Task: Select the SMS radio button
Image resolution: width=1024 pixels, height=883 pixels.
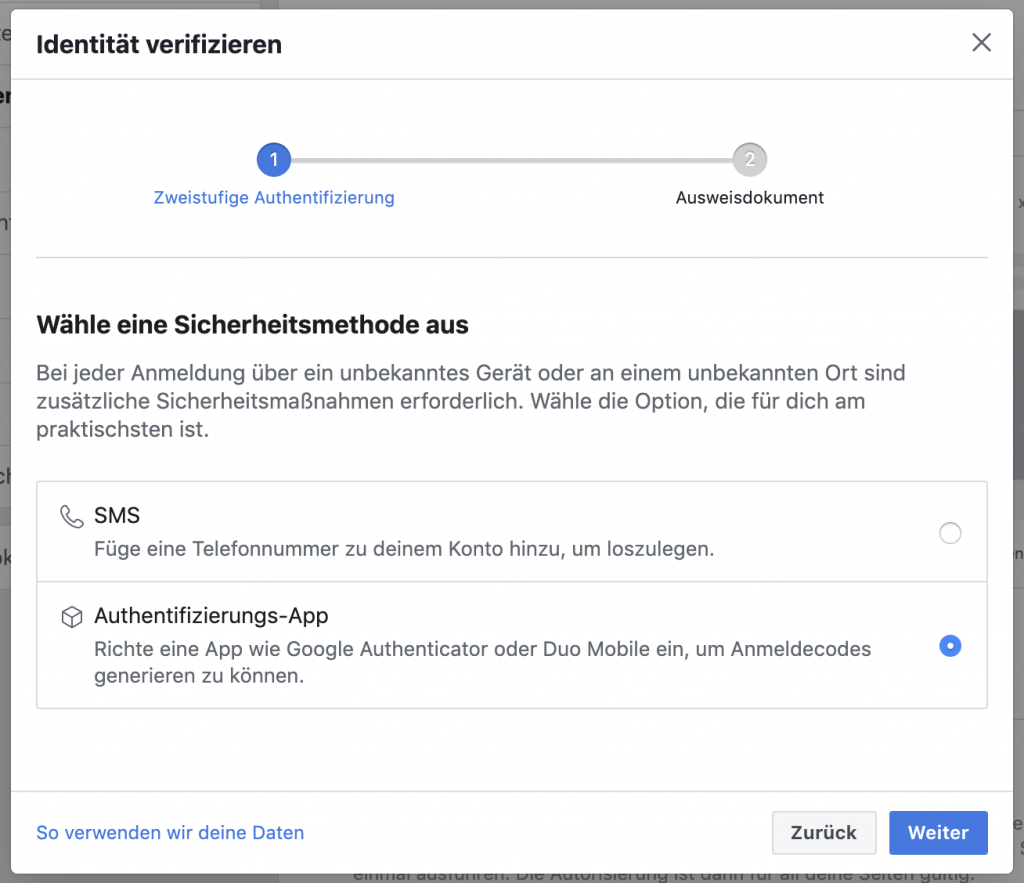Action: coord(950,533)
